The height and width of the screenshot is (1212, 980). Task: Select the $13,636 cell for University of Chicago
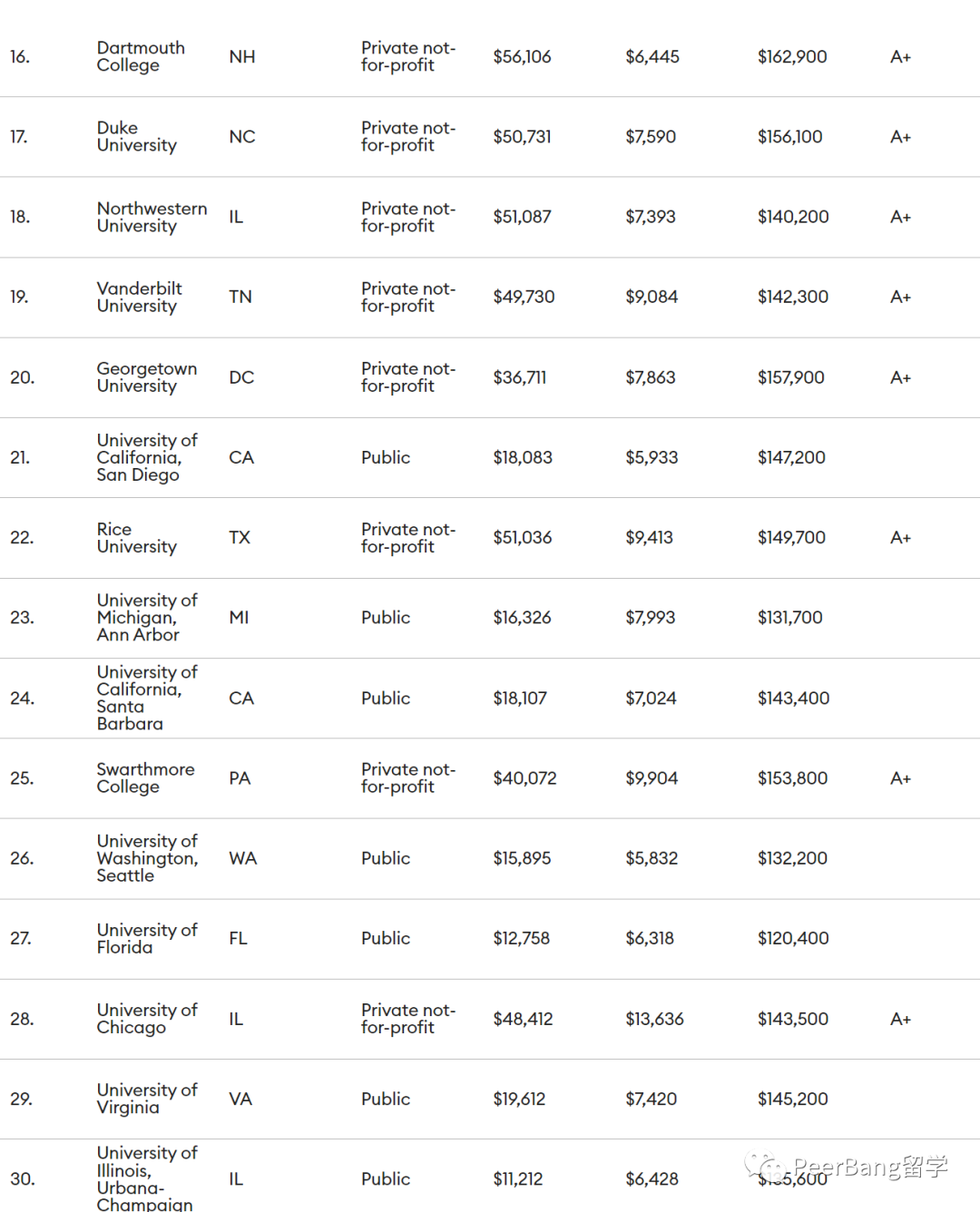(654, 1019)
